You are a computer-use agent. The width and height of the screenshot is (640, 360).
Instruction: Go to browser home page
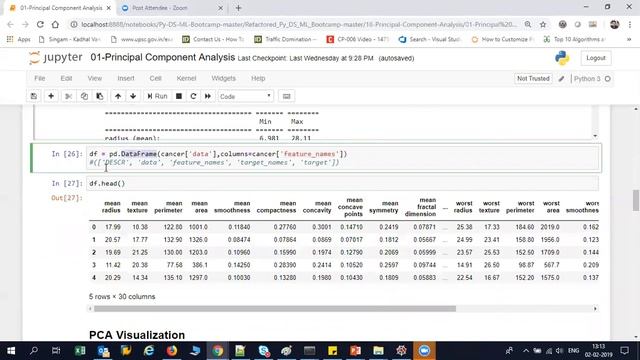point(55,24)
